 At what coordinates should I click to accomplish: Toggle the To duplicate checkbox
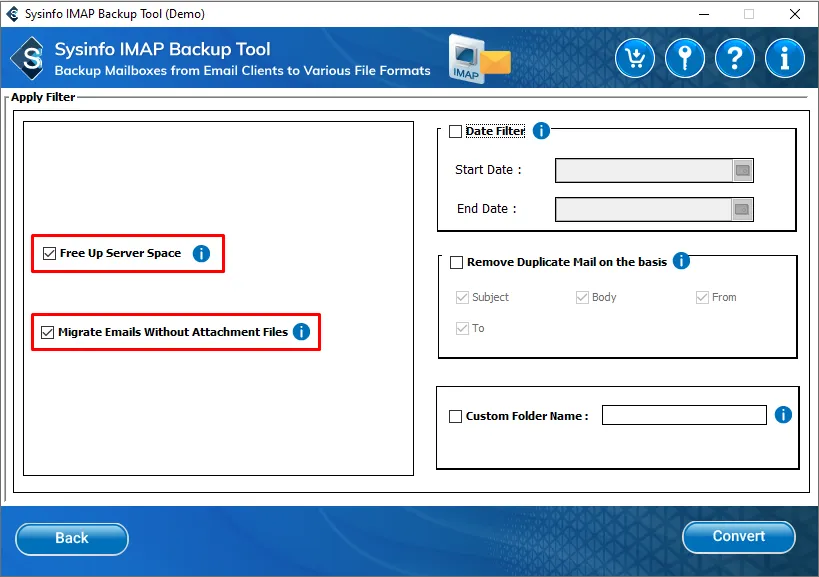[x=462, y=328]
